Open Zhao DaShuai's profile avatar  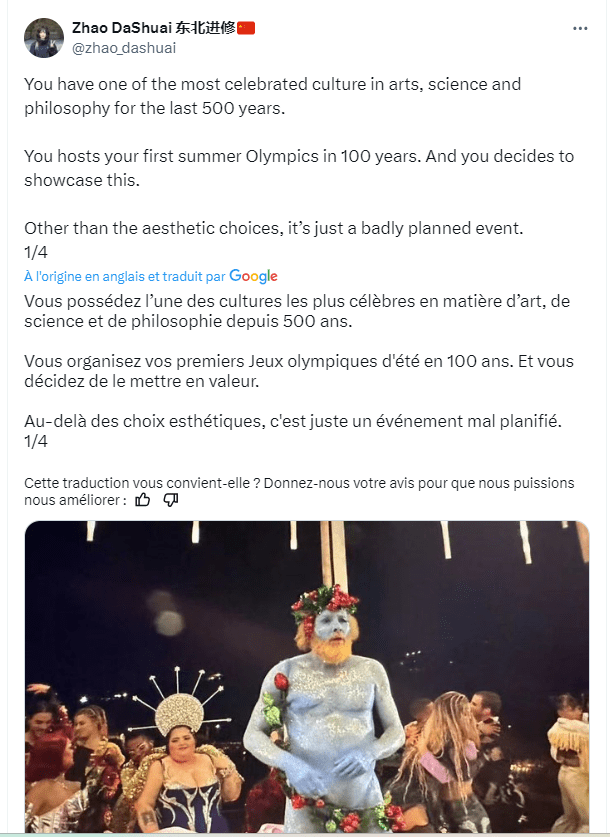pos(42,36)
